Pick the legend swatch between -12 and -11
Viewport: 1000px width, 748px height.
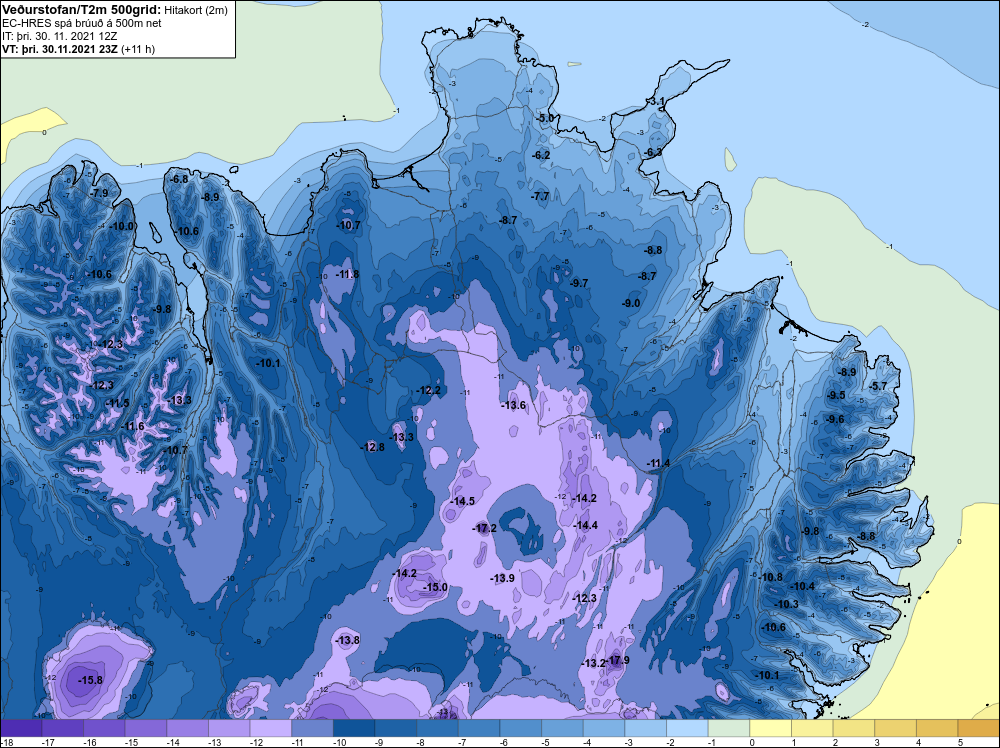(270, 728)
